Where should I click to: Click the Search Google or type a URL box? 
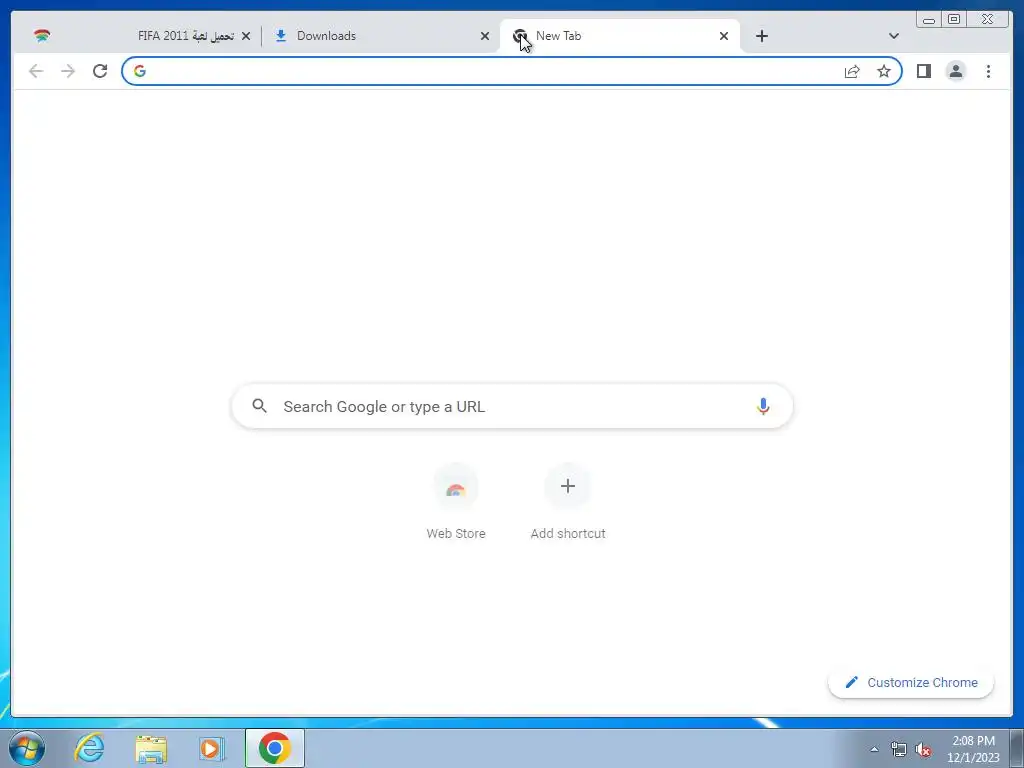click(512, 406)
